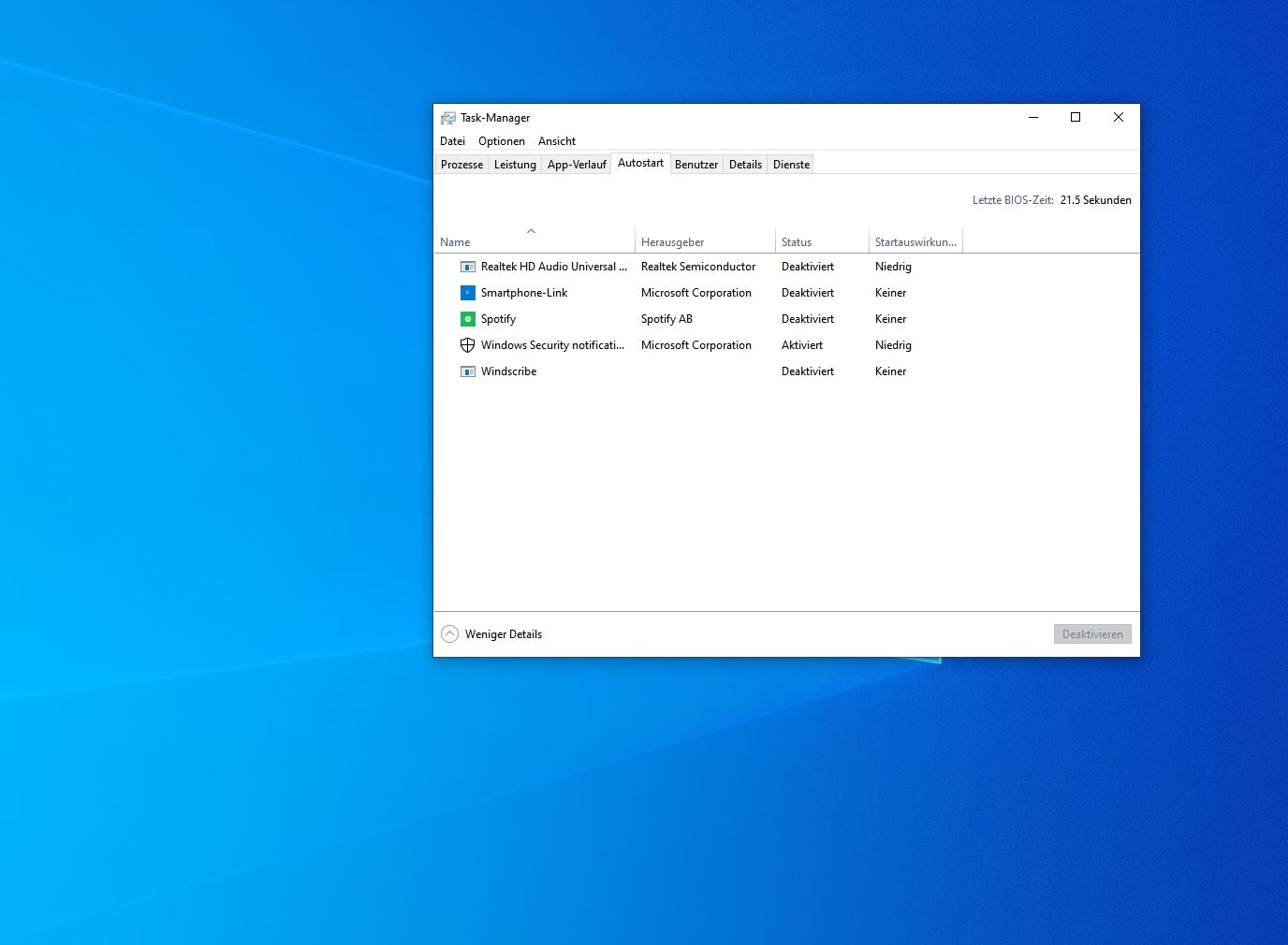Minimize the Task-Manager window
The image size is (1288, 945).
1033,117
